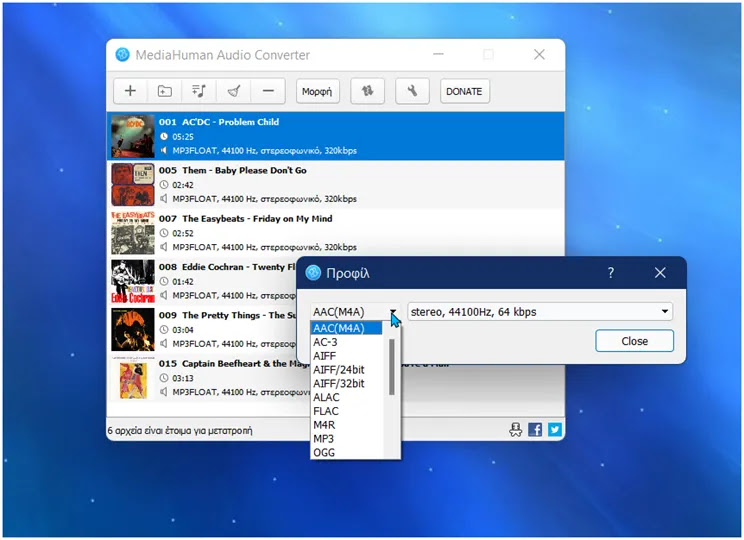The width and height of the screenshot is (744, 540).
Task: Click the DONATE button
Action: (465, 91)
